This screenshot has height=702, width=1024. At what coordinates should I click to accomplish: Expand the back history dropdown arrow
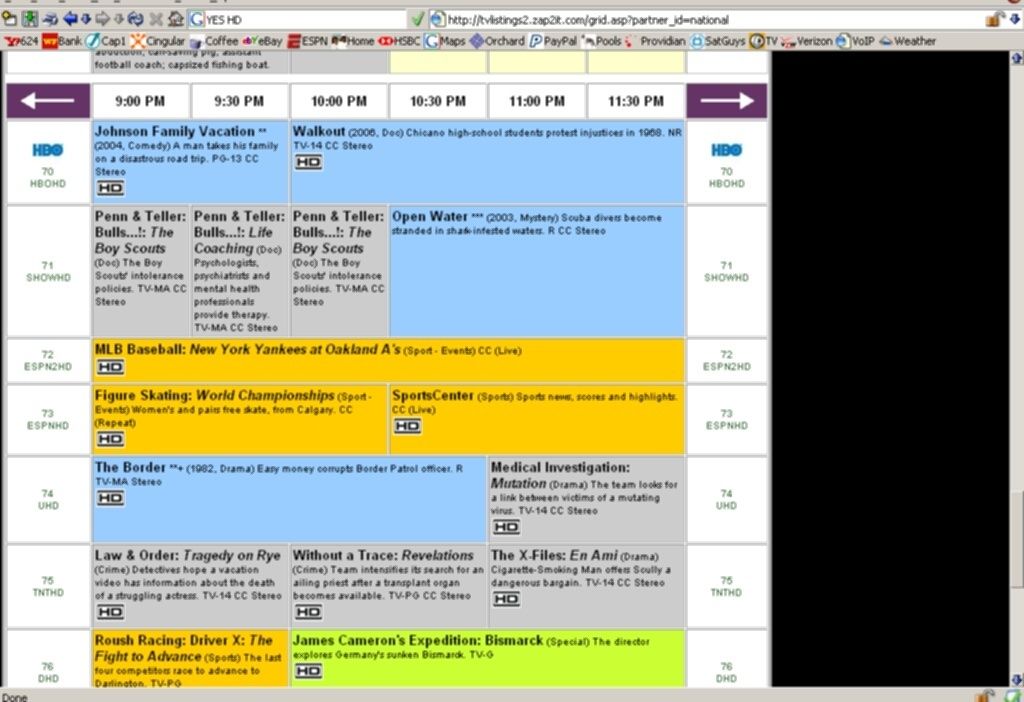[86, 19]
